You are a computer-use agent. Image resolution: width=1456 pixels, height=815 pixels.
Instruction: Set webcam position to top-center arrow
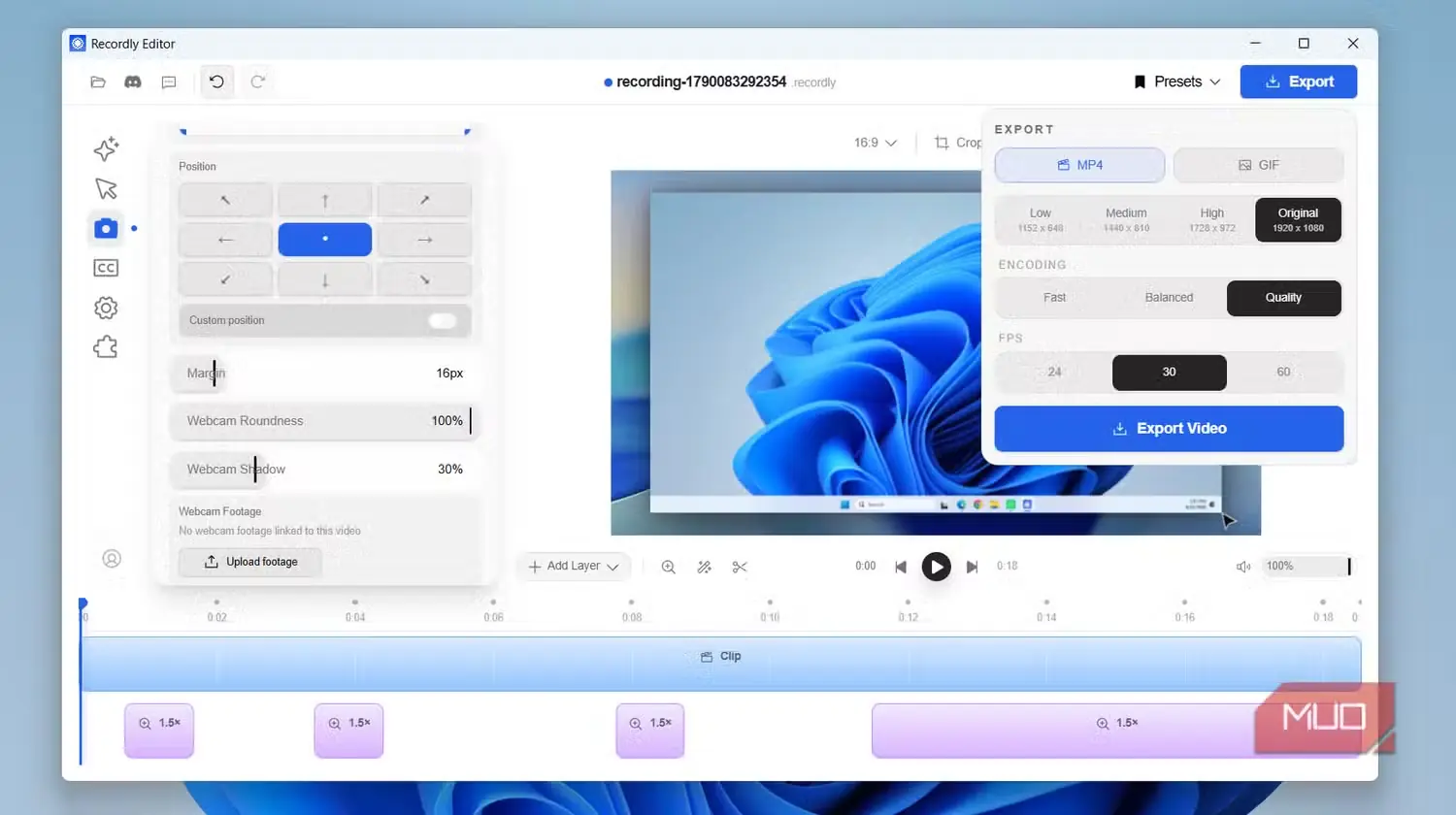pyautogui.click(x=325, y=200)
